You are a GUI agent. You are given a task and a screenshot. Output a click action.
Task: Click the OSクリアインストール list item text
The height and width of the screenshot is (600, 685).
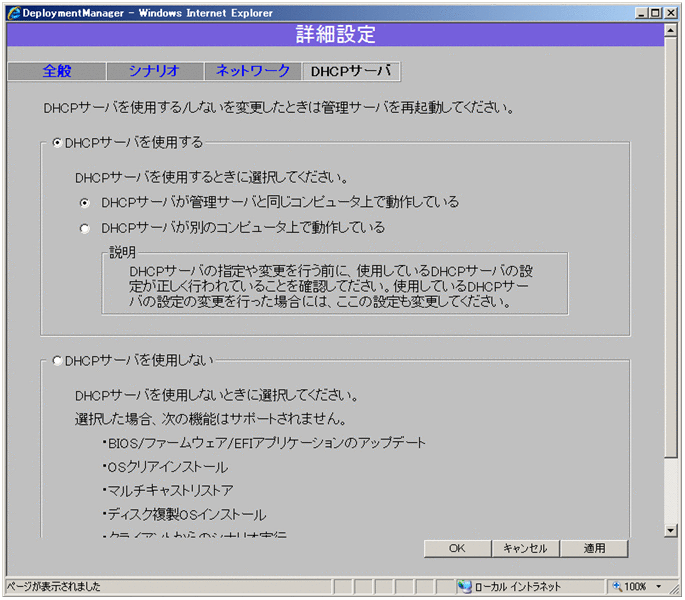click(x=166, y=467)
